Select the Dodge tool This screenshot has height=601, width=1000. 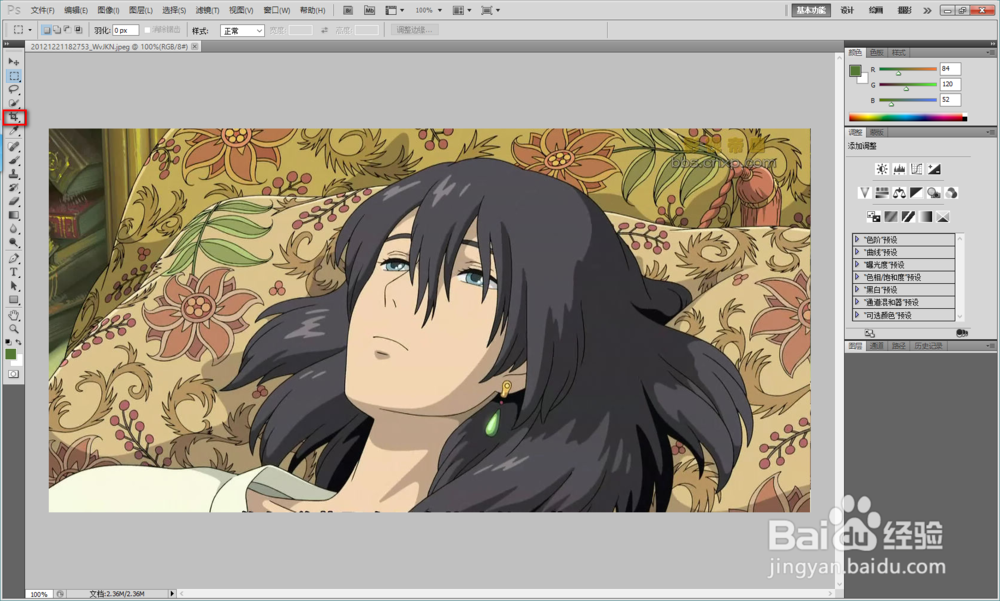[13, 242]
